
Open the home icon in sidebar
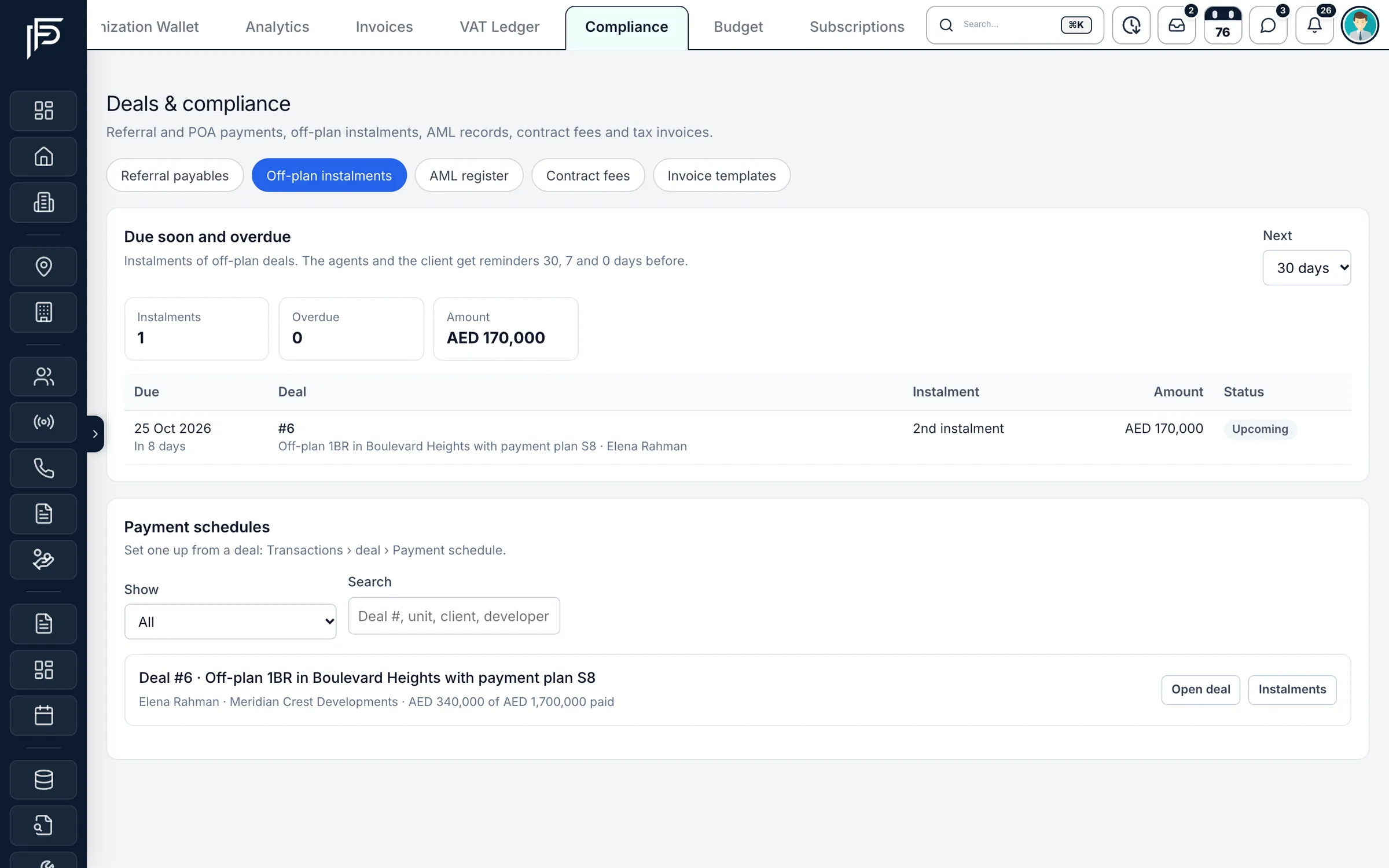43,156
